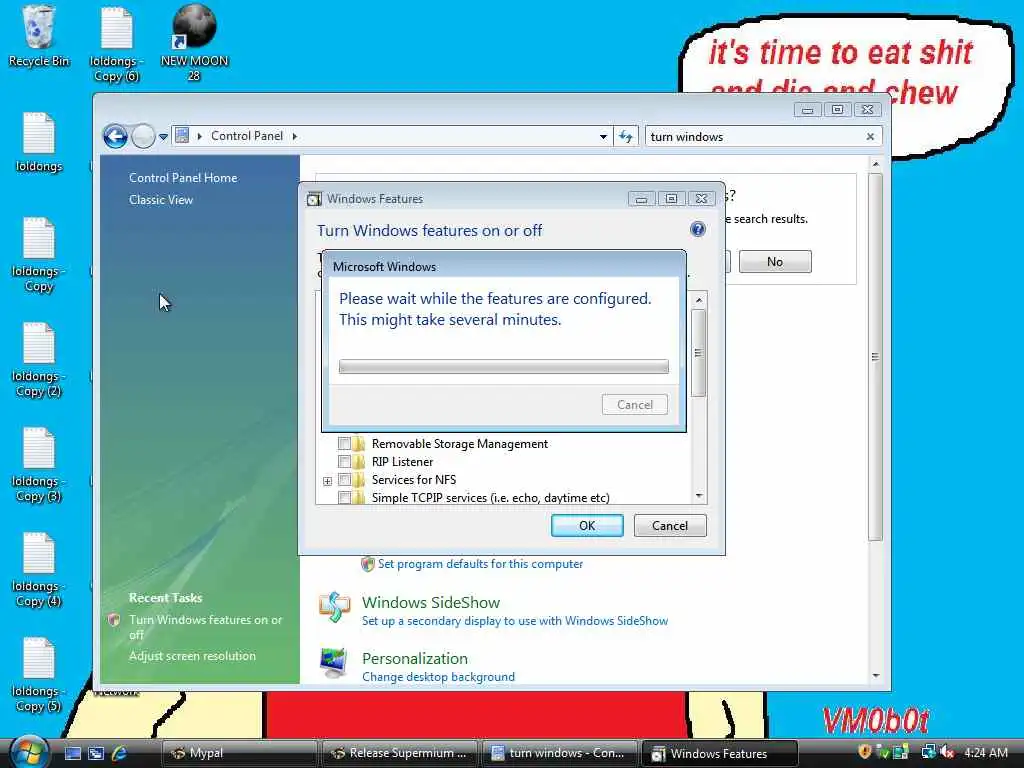Open the Personalization heading link
The image size is (1024, 768).
pos(415,658)
